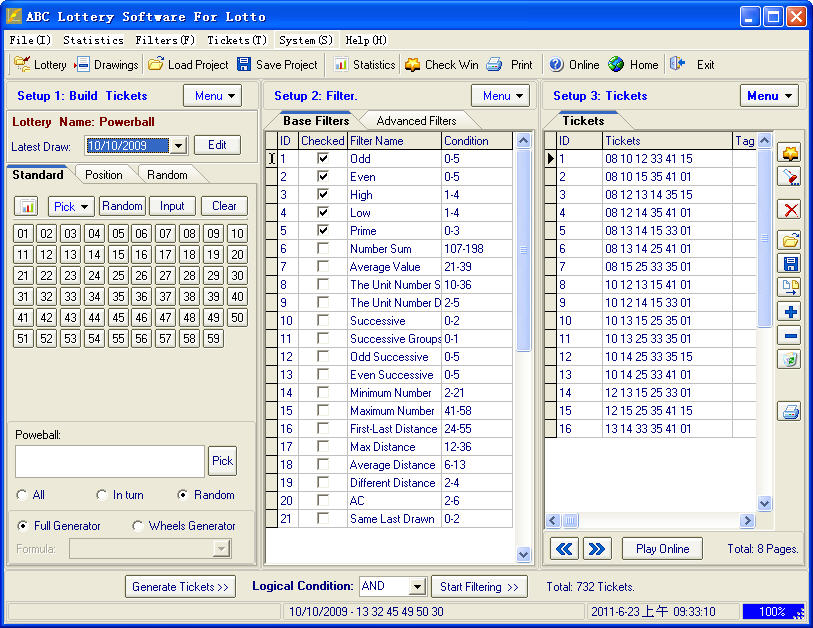The width and height of the screenshot is (813, 628).
Task: Select the In turn radio button
Action: (x=102, y=495)
